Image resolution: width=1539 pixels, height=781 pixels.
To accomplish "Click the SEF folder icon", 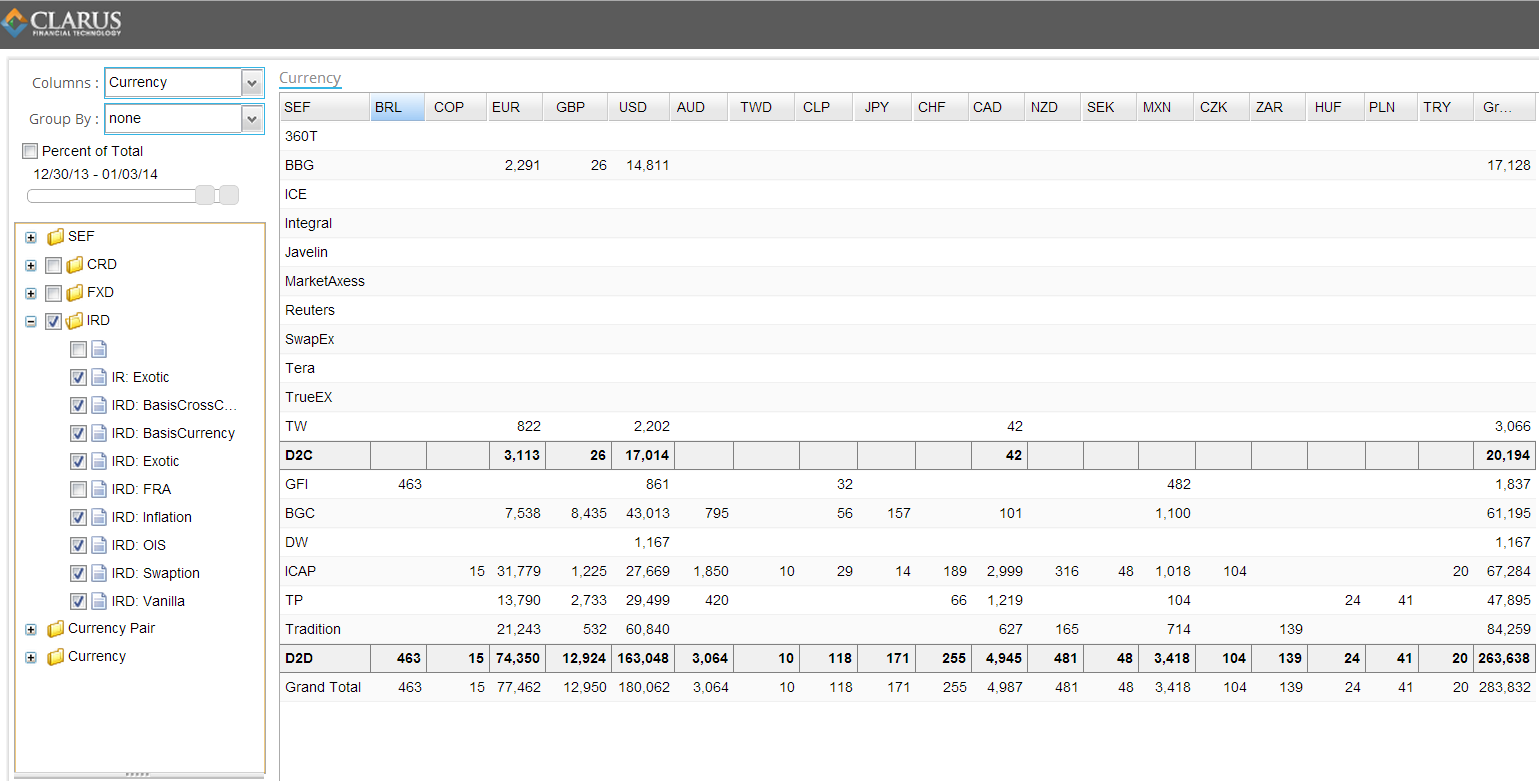I will (56, 237).
